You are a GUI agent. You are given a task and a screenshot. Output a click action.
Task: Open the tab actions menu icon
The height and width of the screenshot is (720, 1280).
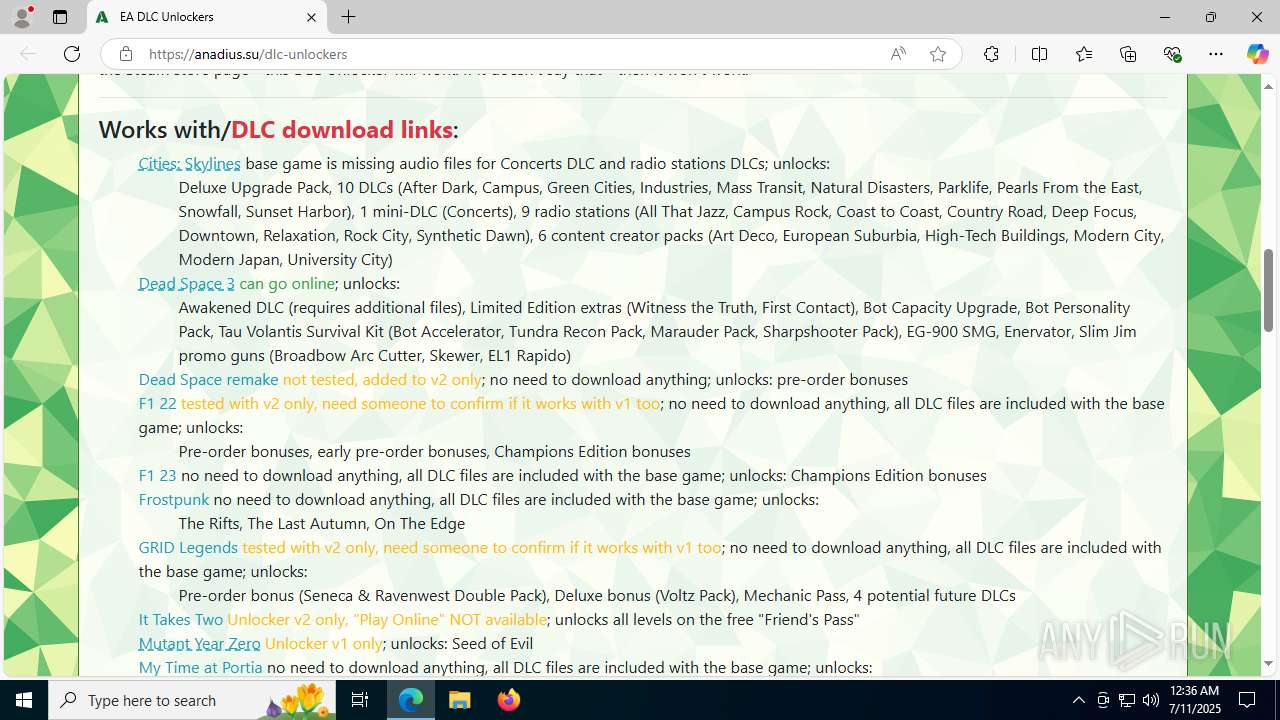[60, 17]
